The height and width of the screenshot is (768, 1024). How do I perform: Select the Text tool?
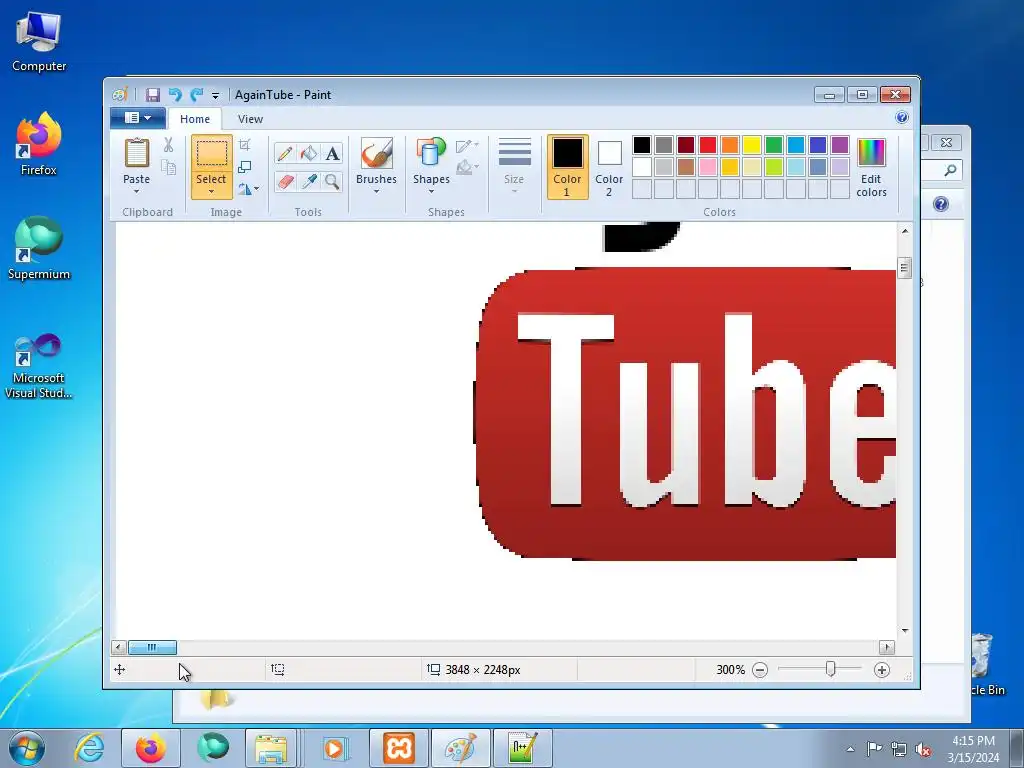(332, 153)
